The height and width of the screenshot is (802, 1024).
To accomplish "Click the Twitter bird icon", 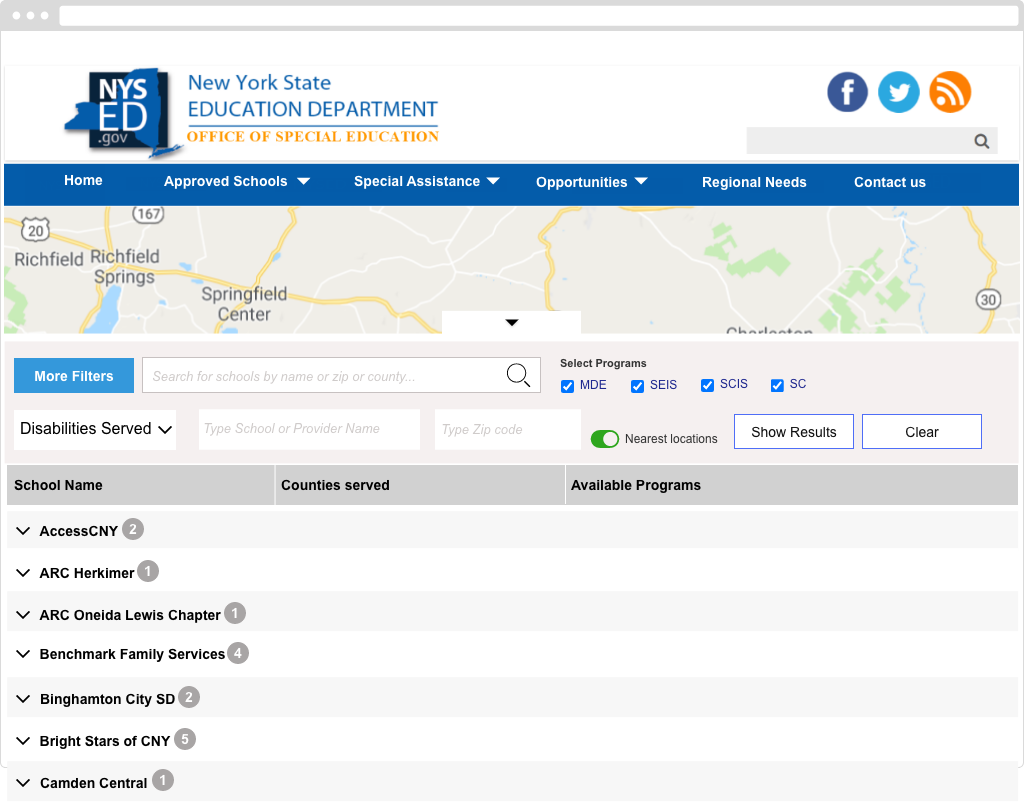I will (898, 92).
